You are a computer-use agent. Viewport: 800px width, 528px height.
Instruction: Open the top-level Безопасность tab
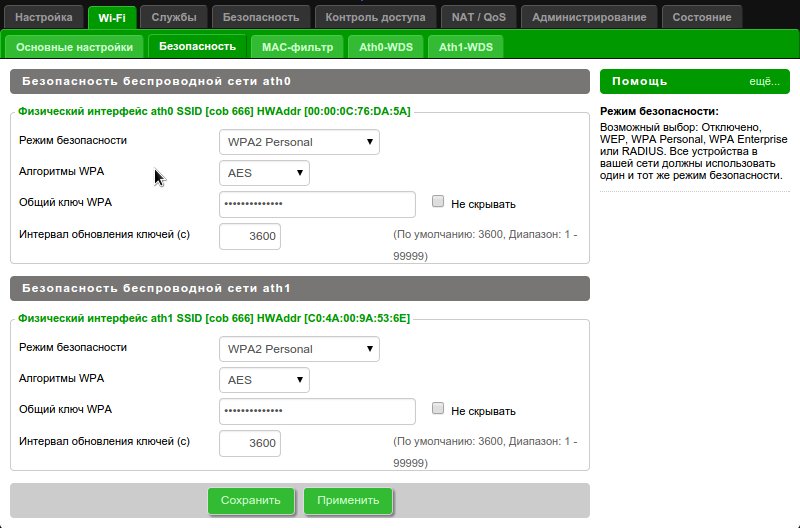(261, 17)
